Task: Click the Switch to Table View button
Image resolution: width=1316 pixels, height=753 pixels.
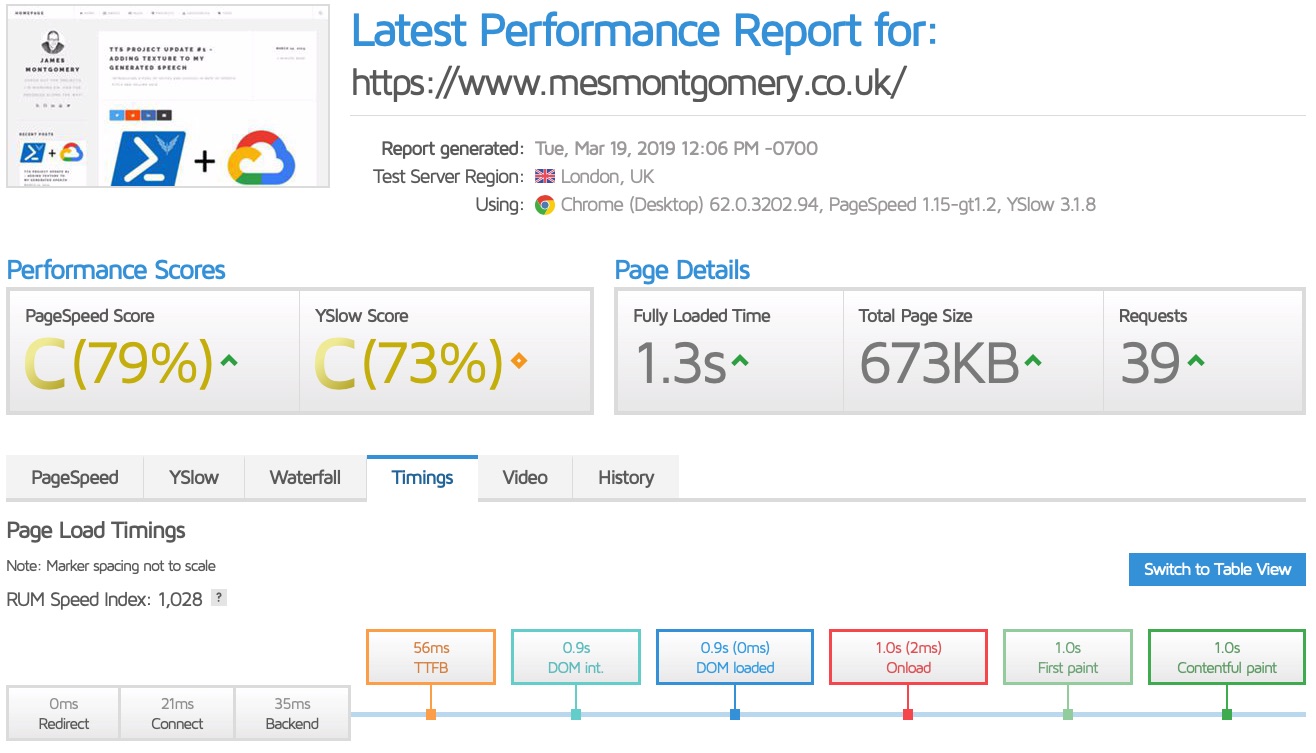Action: pos(1217,569)
